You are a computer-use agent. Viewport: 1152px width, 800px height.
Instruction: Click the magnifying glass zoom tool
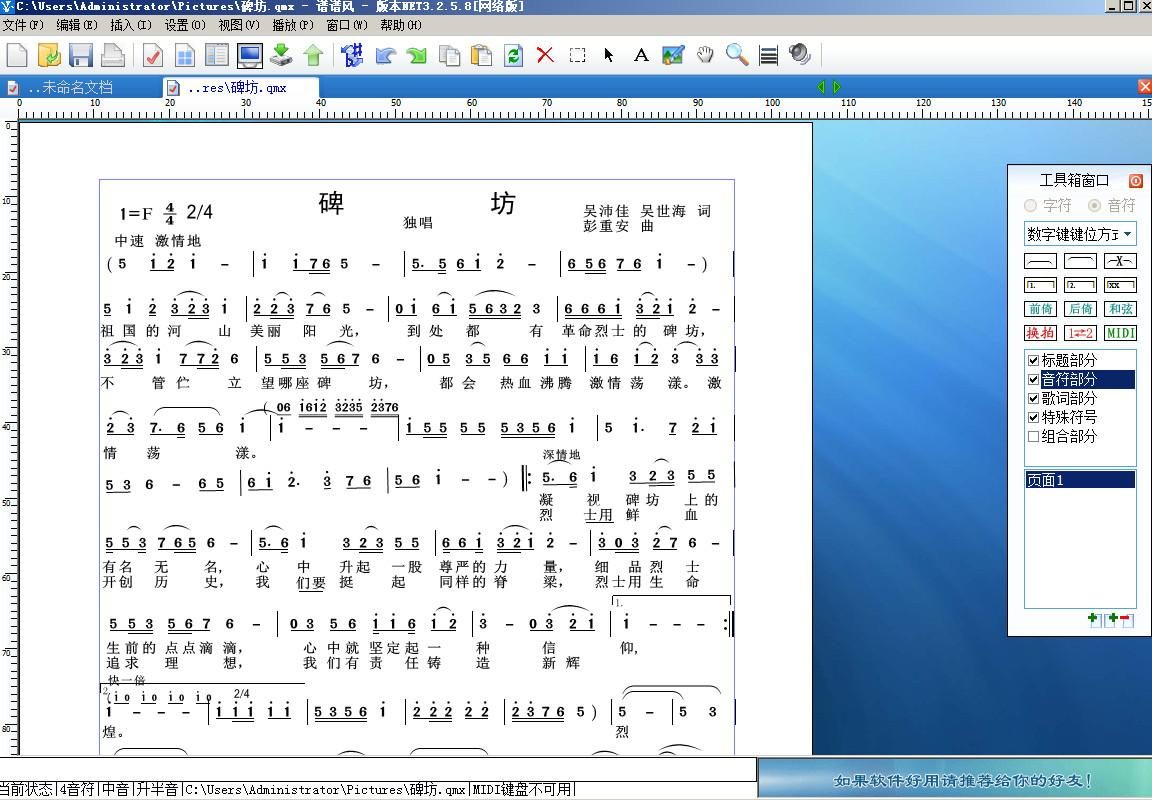(x=737, y=55)
